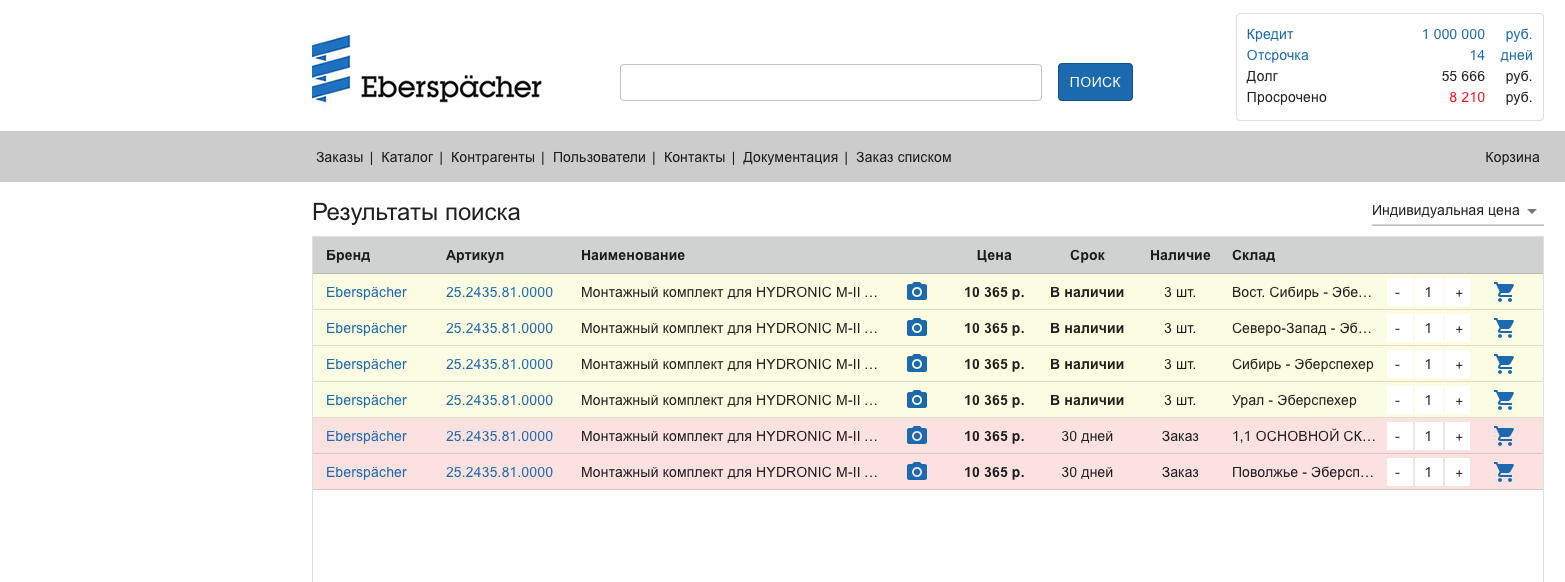Add 1,1 ОСНОВНОЙ СК item to cart
This screenshot has width=1565, height=582.
1504,436
